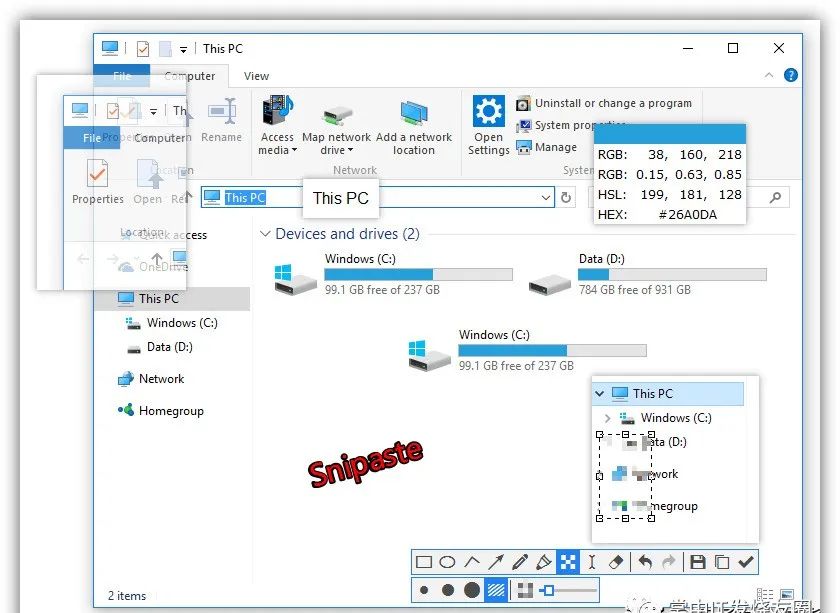Click the computer icon in the title bar
The height and width of the screenshot is (613, 840).
[110, 48]
